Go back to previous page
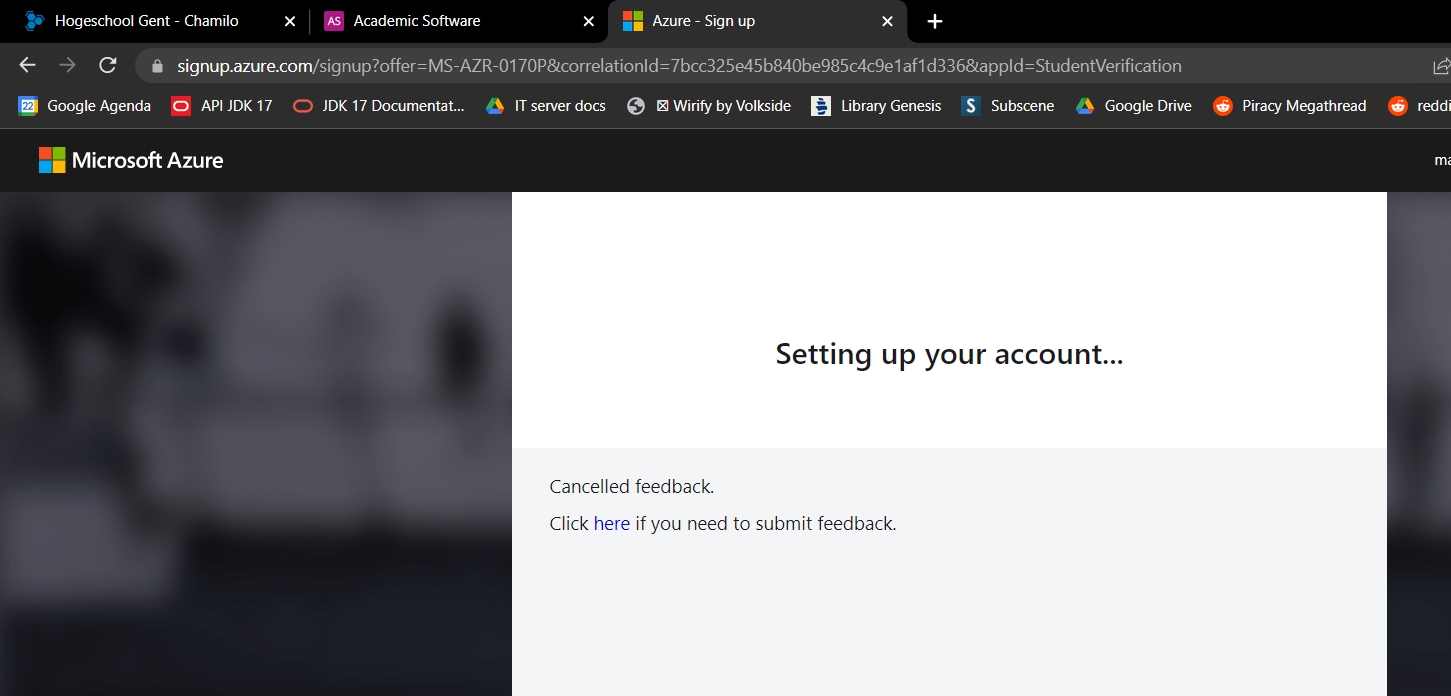The width and height of the screenshot is (1451, 696). 27,66
